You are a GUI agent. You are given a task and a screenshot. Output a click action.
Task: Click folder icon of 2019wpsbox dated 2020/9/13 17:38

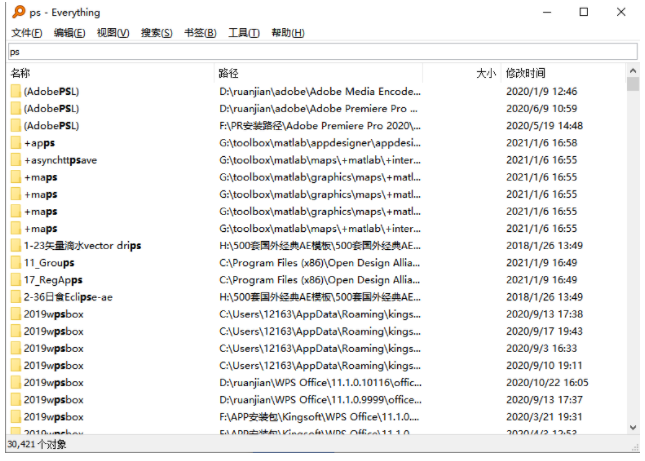16,314
